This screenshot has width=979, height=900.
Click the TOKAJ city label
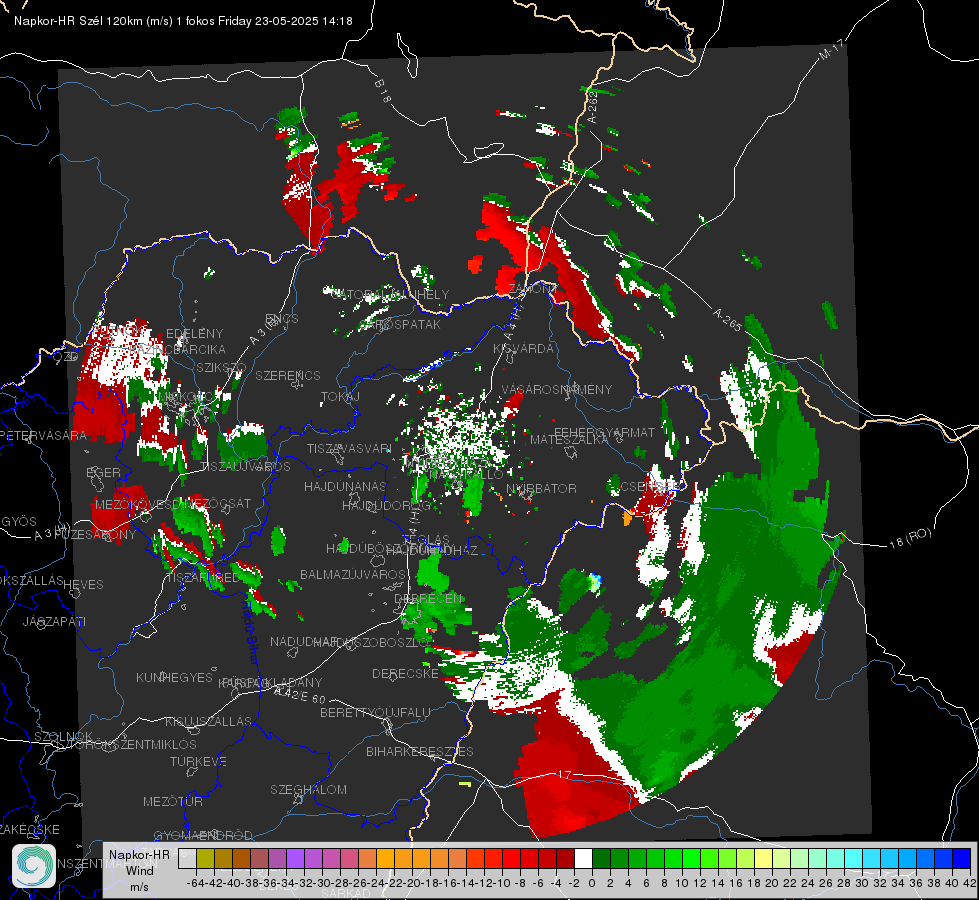[340, 397]
